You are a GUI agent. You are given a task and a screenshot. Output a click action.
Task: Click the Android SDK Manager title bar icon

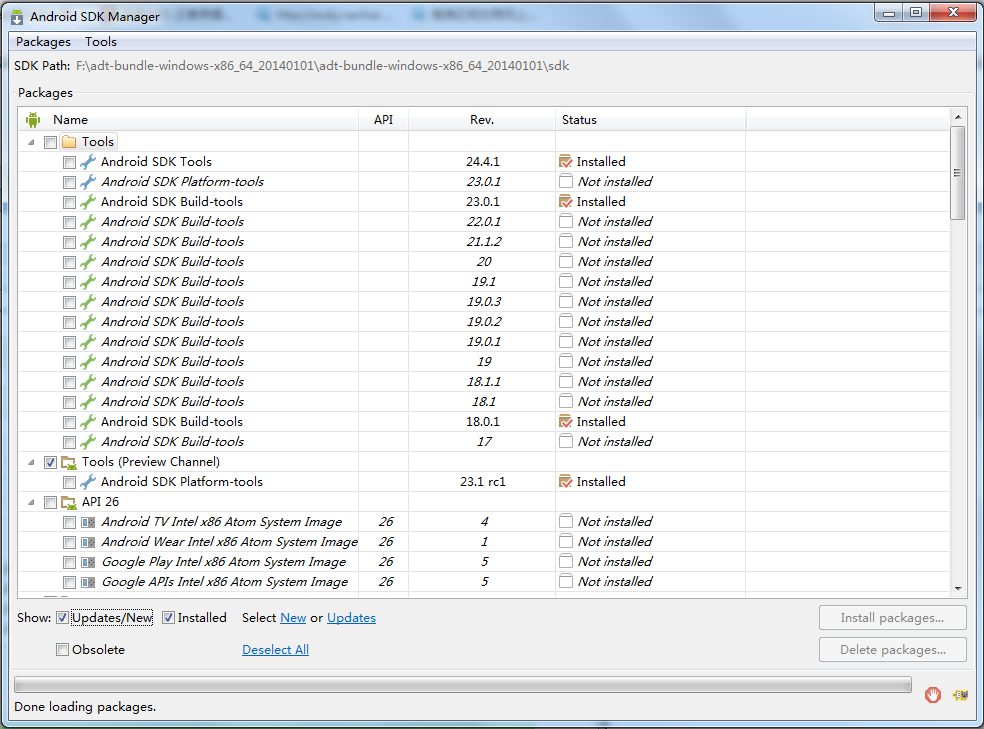17,17
